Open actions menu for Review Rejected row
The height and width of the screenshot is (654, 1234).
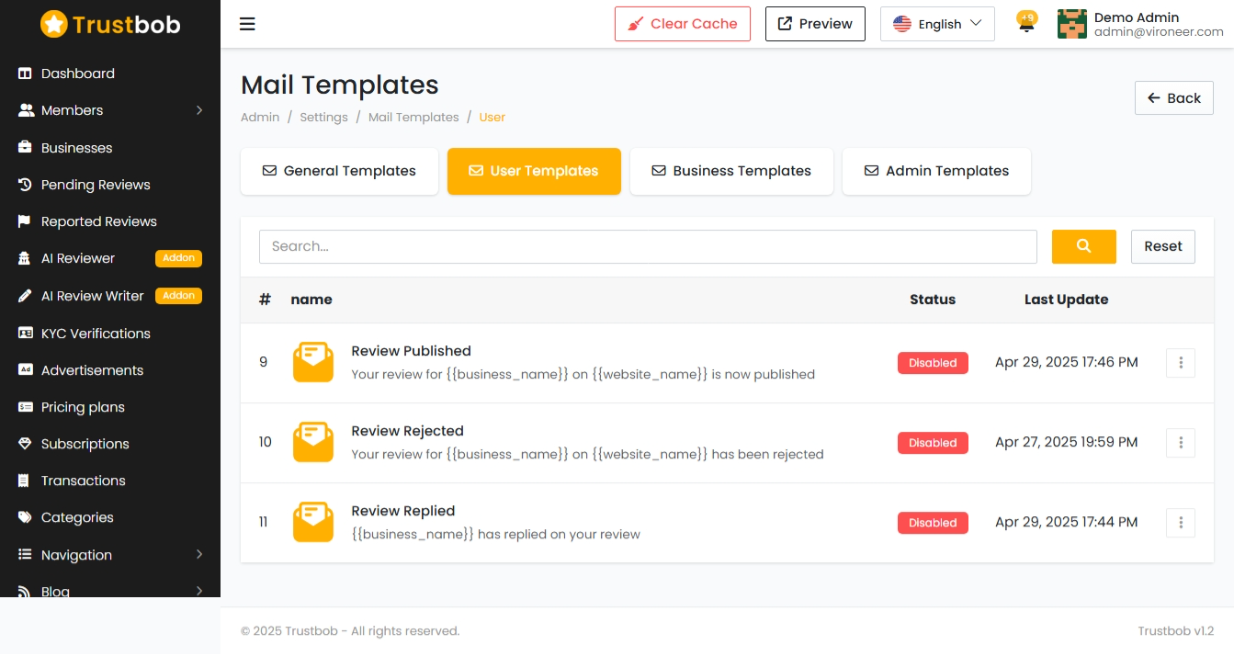1180,443
